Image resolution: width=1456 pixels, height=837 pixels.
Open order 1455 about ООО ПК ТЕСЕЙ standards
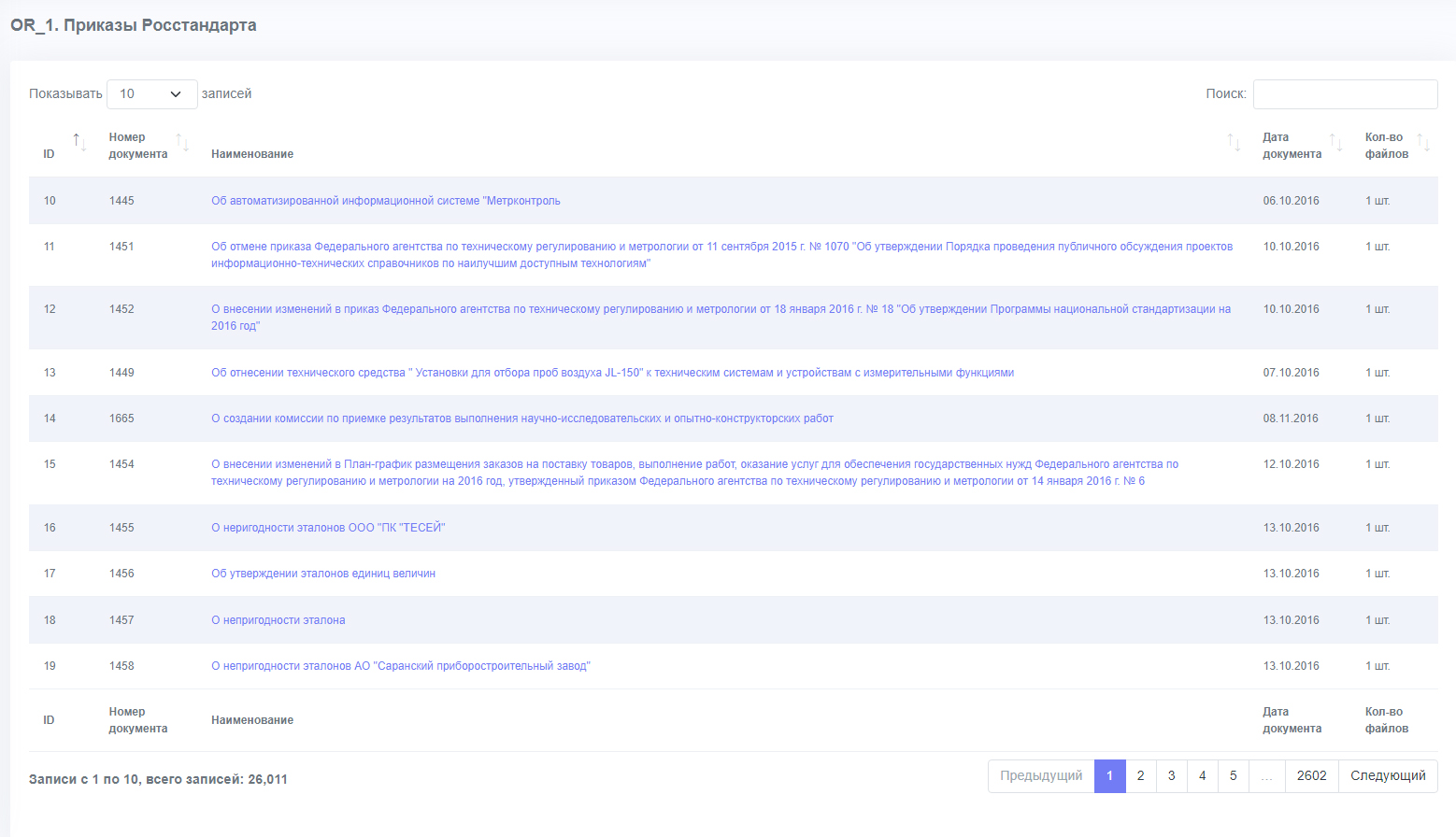328,528
